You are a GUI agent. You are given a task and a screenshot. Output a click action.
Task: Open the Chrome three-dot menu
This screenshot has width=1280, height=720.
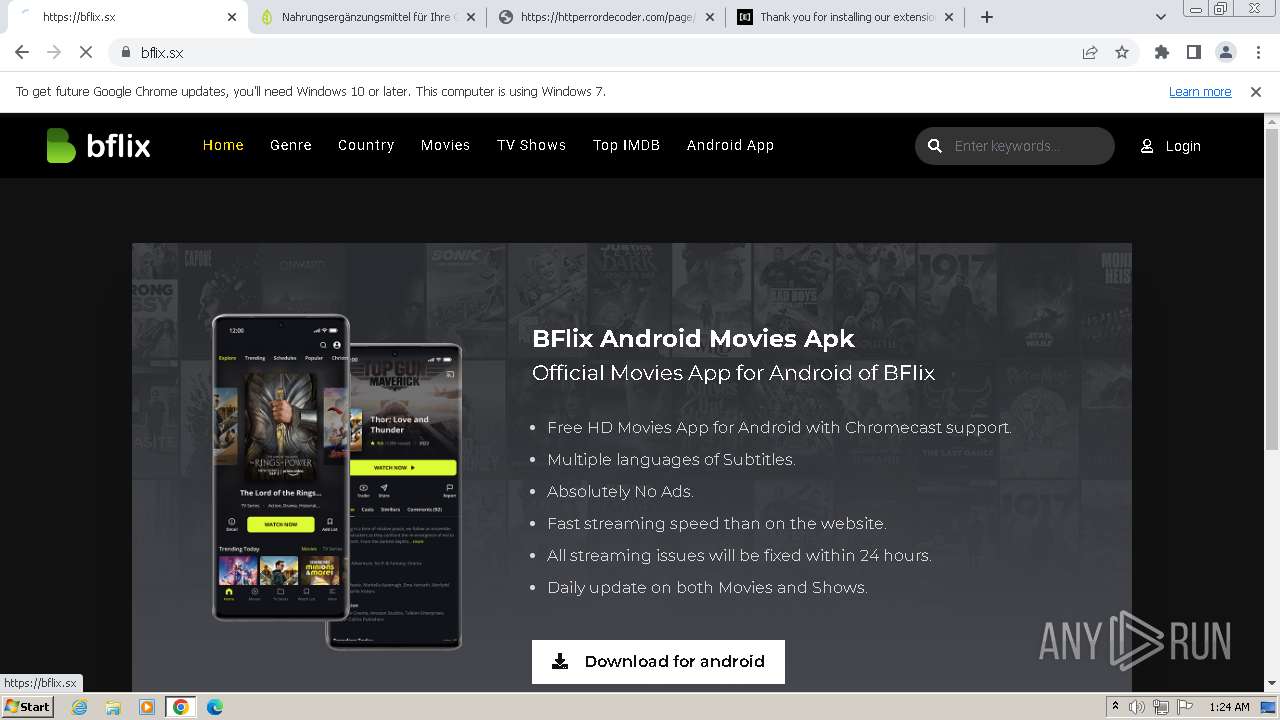[1258, 52]
